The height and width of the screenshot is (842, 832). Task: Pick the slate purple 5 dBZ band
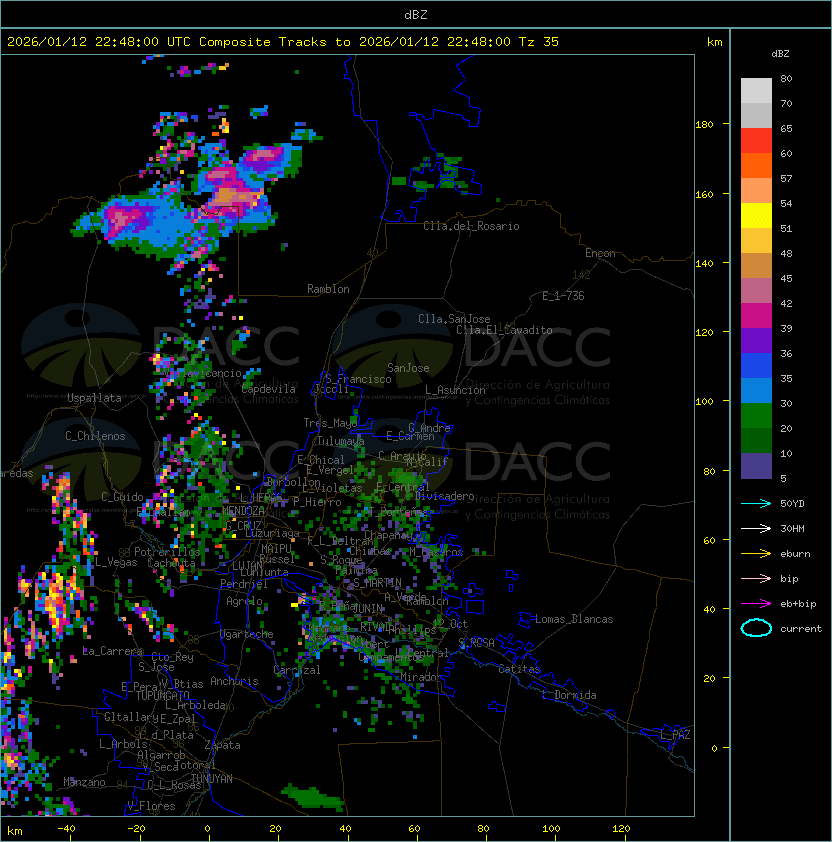point(756,466)
